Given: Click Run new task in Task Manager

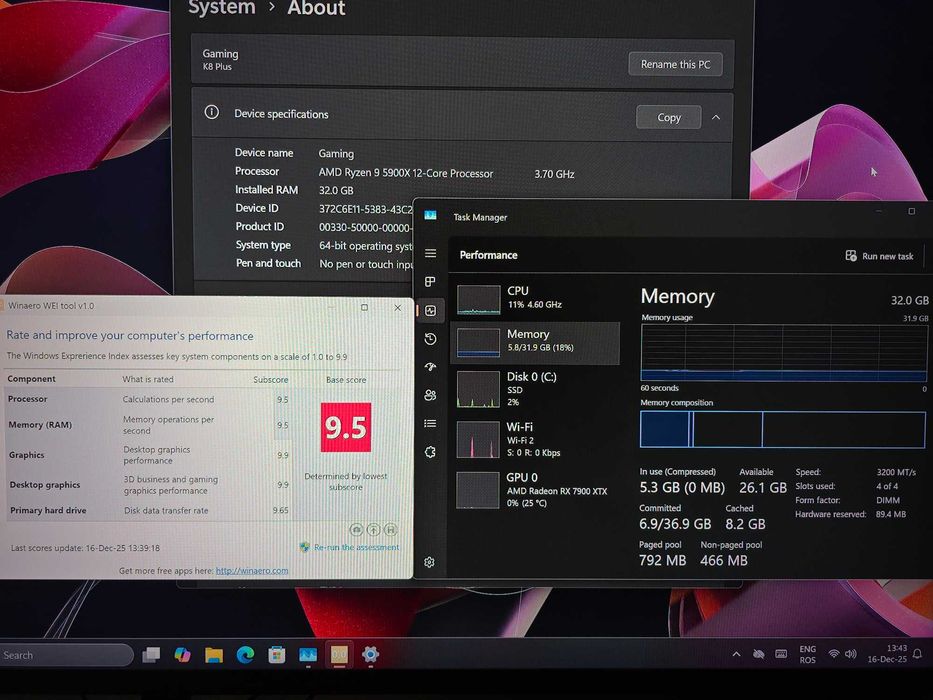Looking at the screenshot, I should pyautogui.click(x=879, y=256).
